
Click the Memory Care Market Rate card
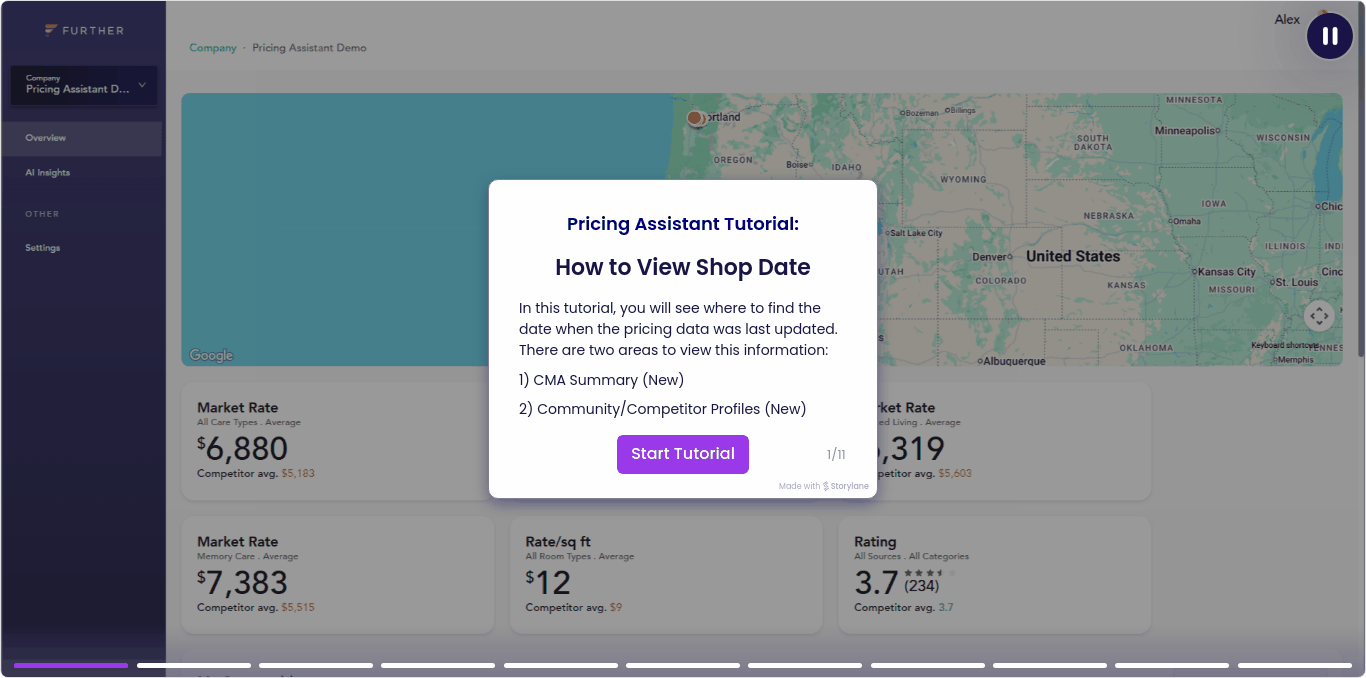[337, 574]
